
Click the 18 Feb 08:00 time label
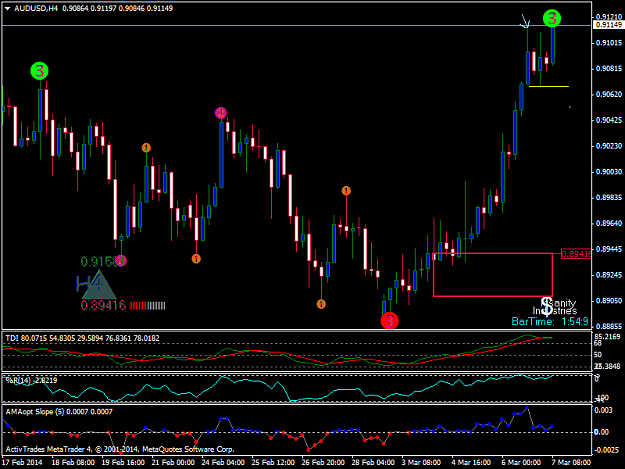73,462
